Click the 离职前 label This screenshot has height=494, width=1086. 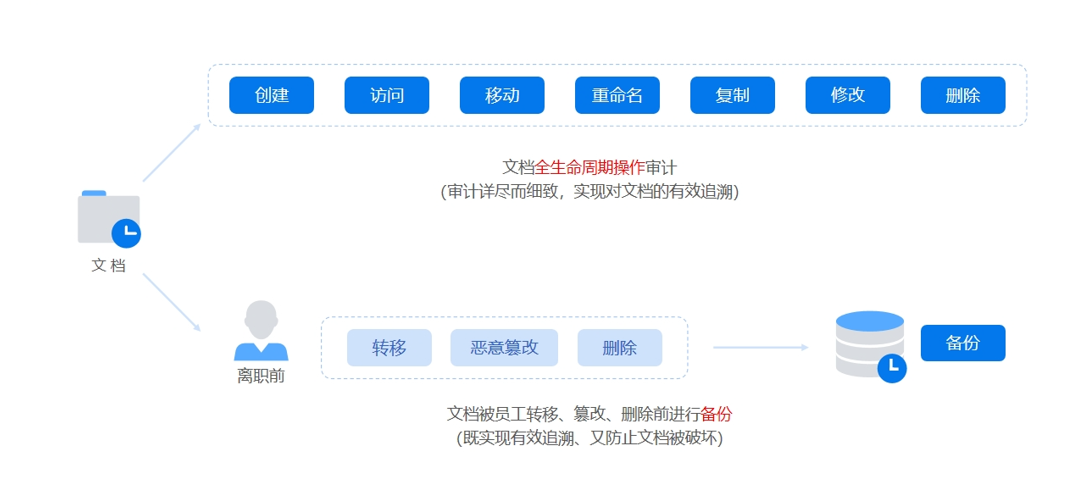261,377
